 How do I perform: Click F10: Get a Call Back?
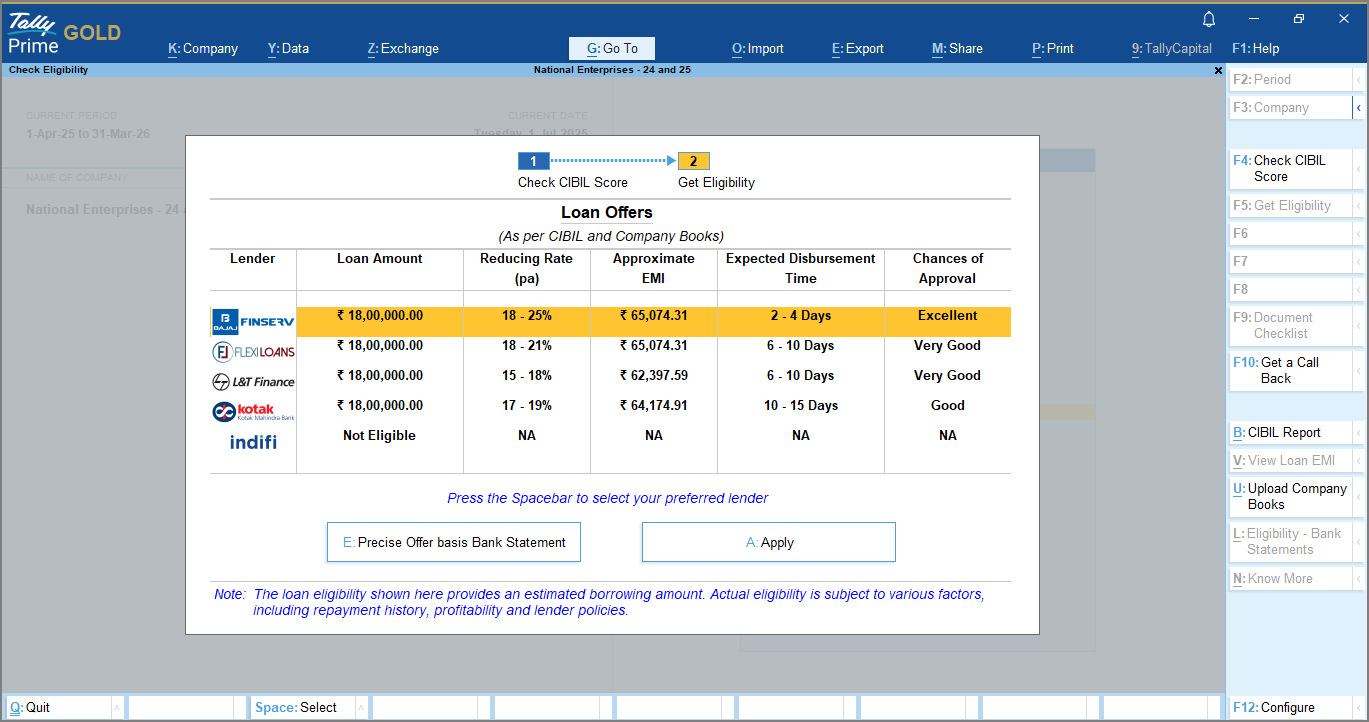click(1291, 370)
